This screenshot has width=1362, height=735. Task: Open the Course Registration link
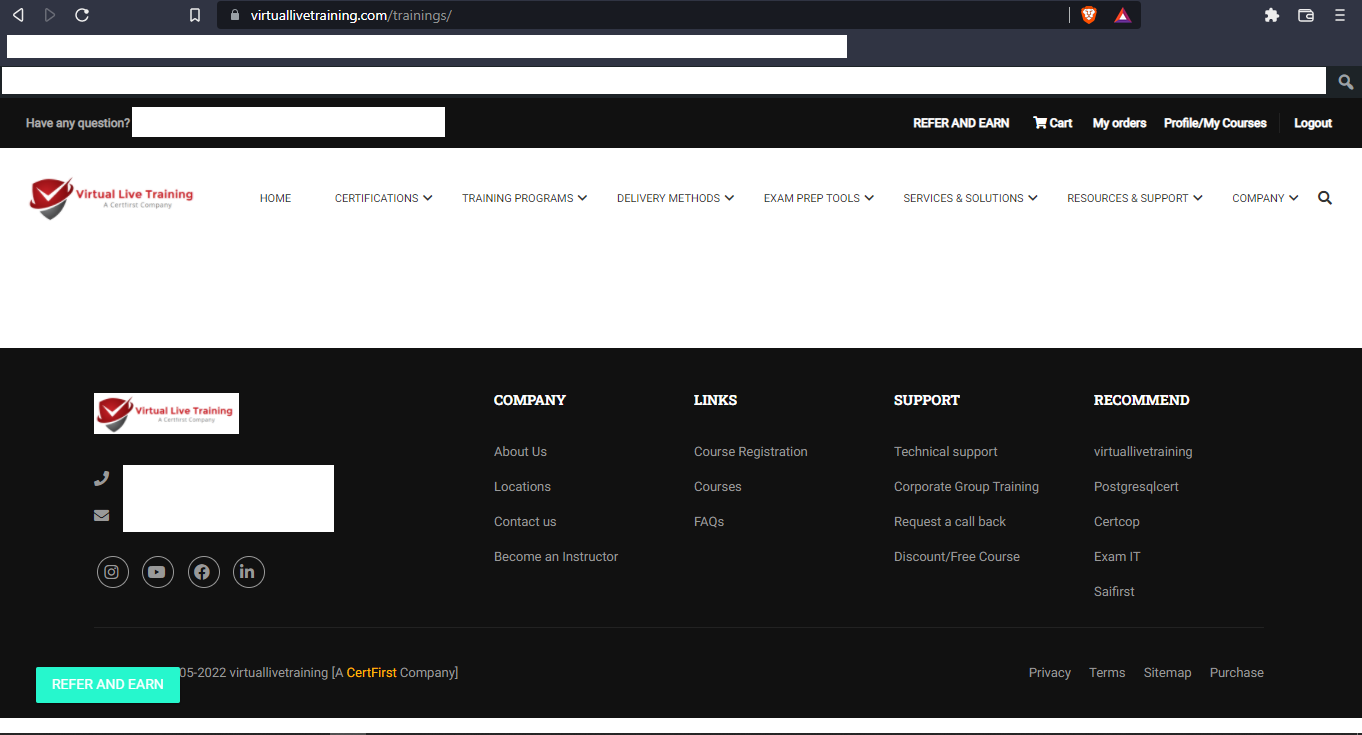pos(751,452)
